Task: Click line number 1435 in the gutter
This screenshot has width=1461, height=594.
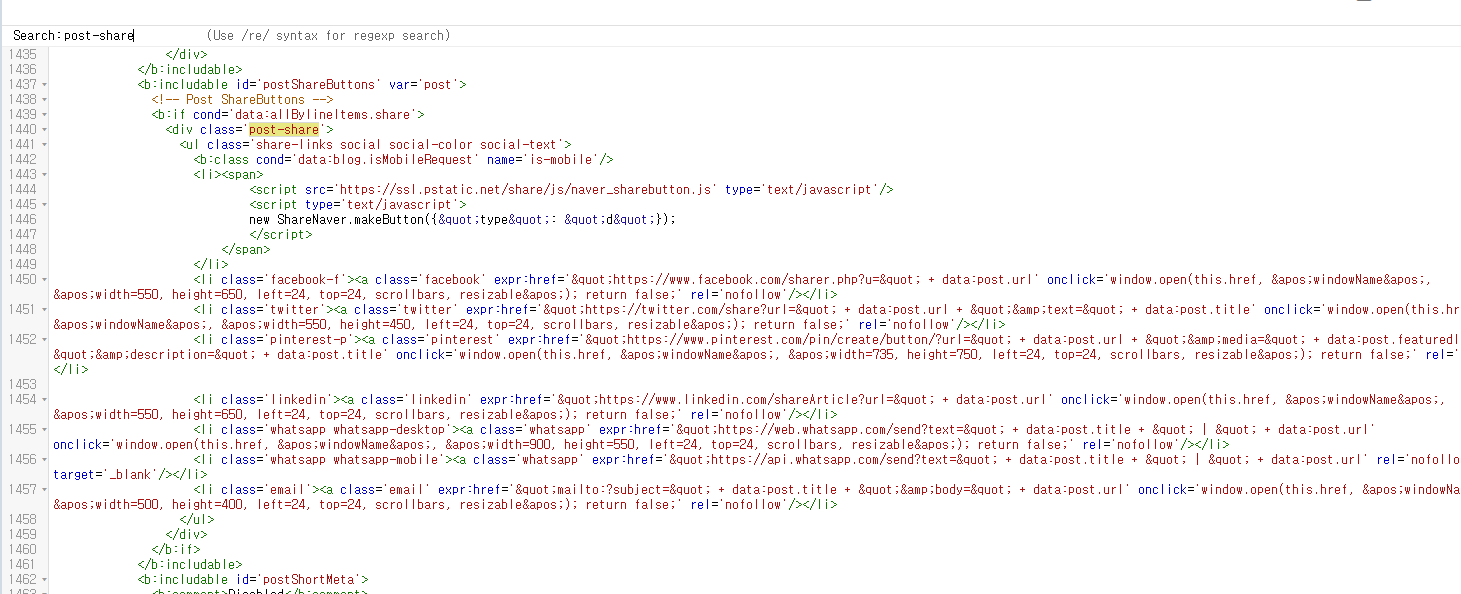Action: point(22,54)
